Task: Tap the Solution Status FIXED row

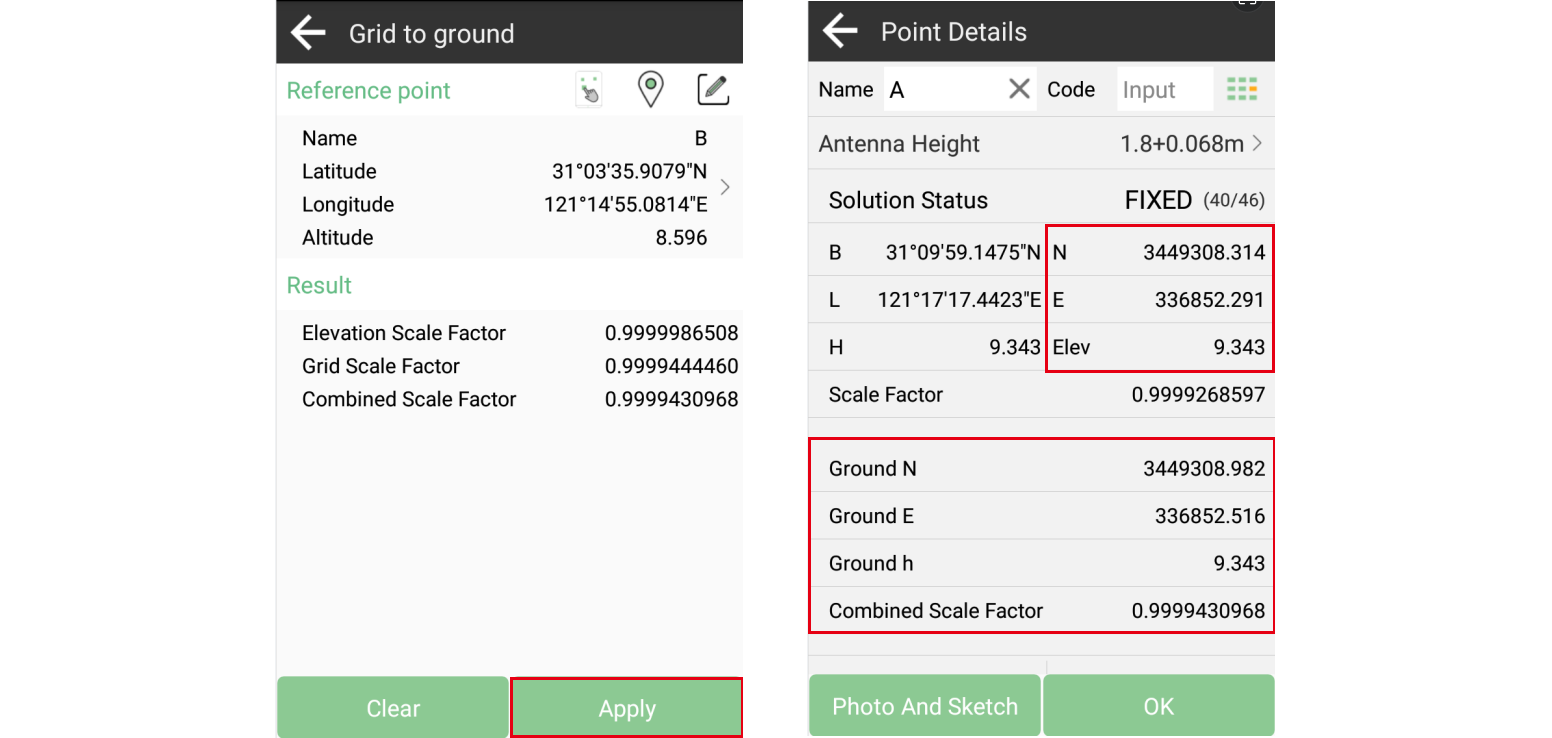Action: [1041, 200]
